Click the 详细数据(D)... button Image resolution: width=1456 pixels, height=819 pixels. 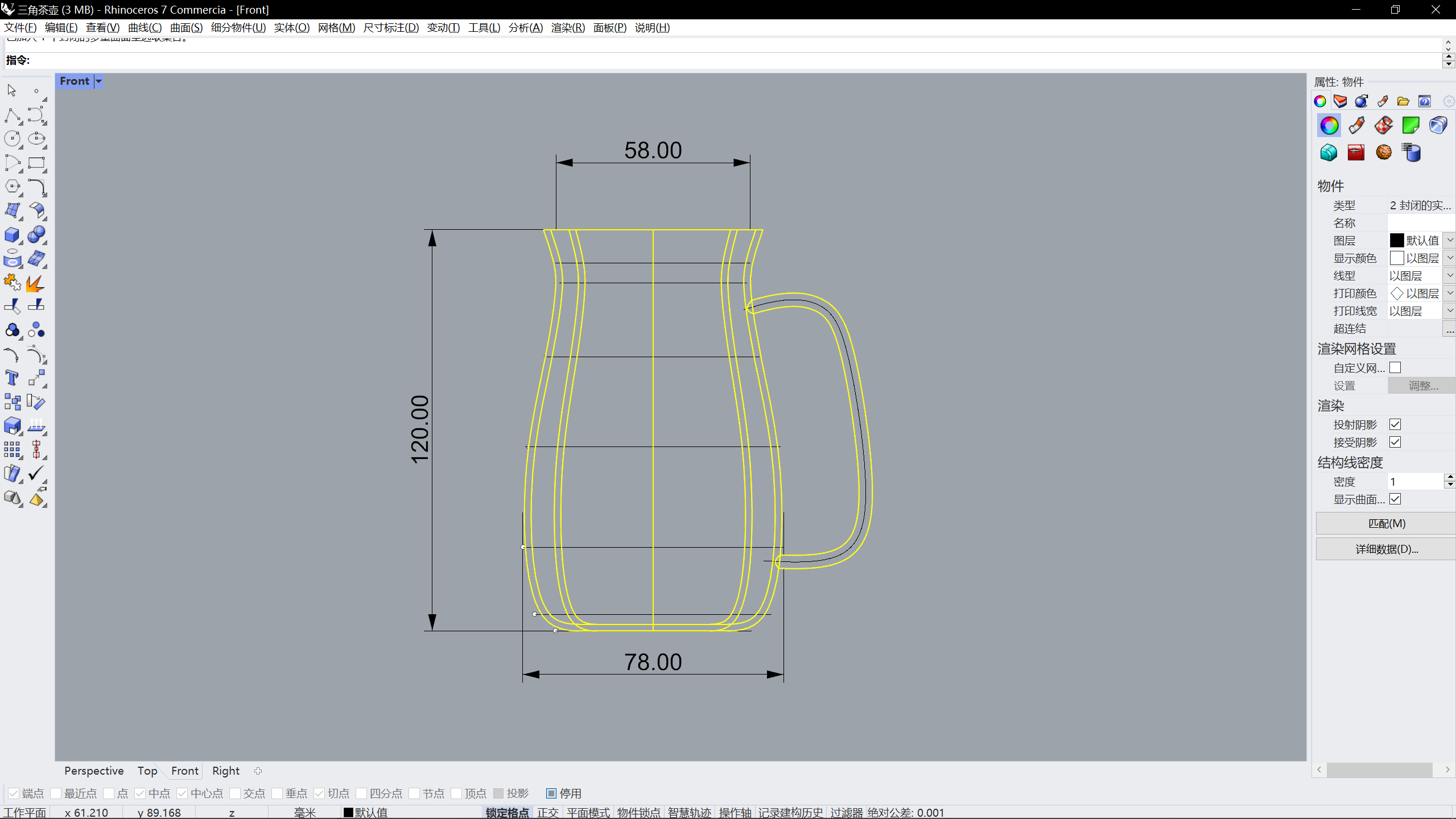point(1386,549)
